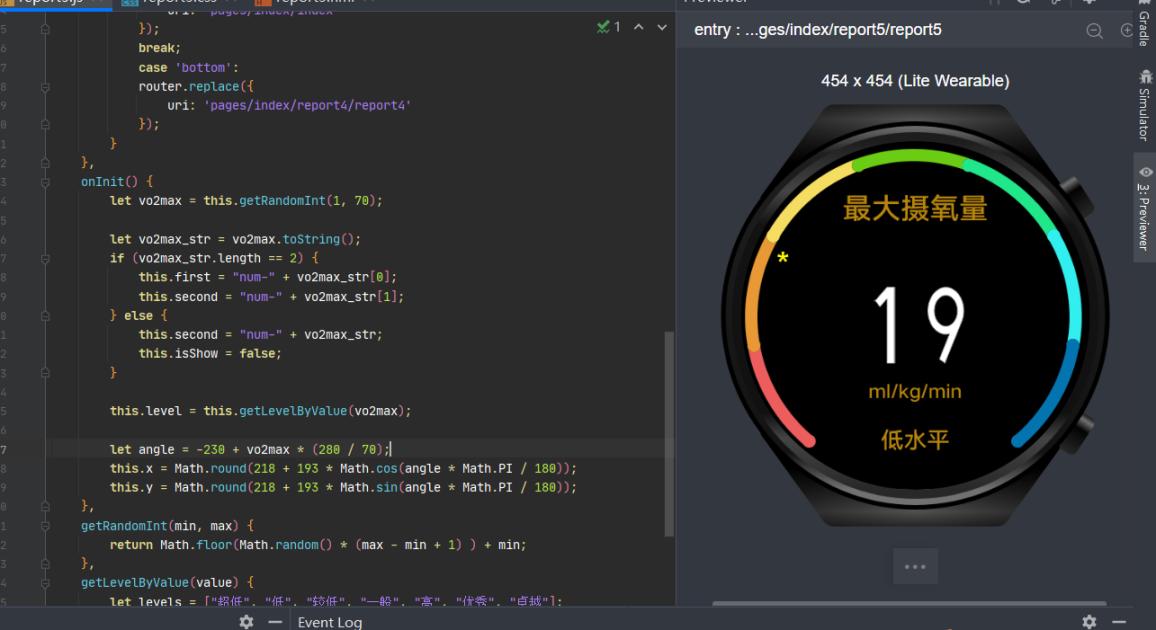Click the three-dots more button below watch
1156x630 pixels.
tap(915, 566)
